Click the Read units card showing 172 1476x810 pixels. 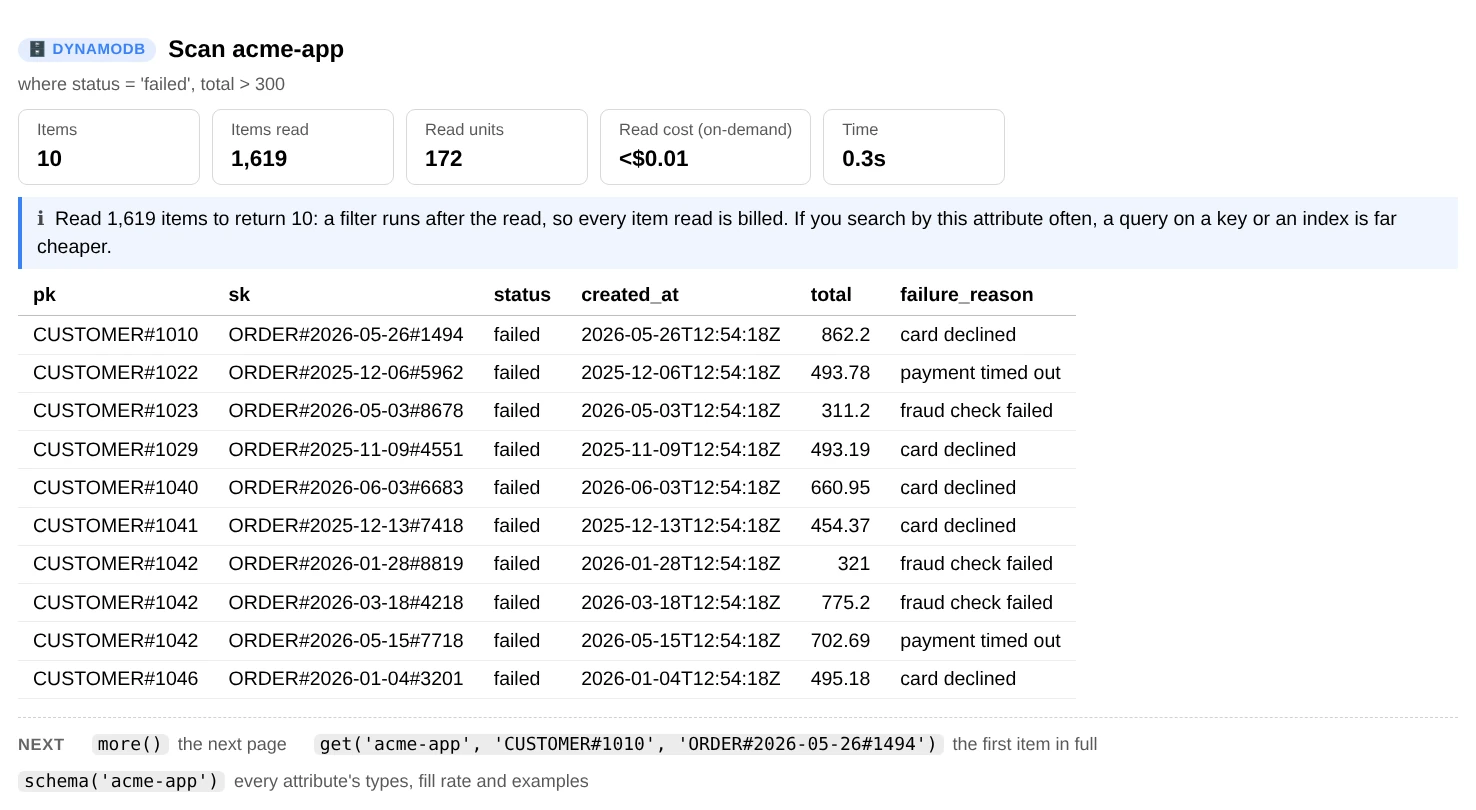[497, 147]
